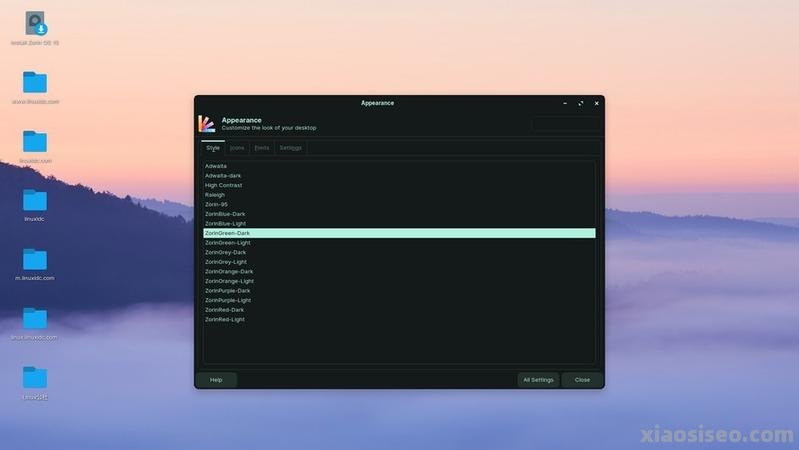Image resolution: width=799 pixels, height=450 pixels.
Task: Close the Appearance window with X
Action: [597, 103]
